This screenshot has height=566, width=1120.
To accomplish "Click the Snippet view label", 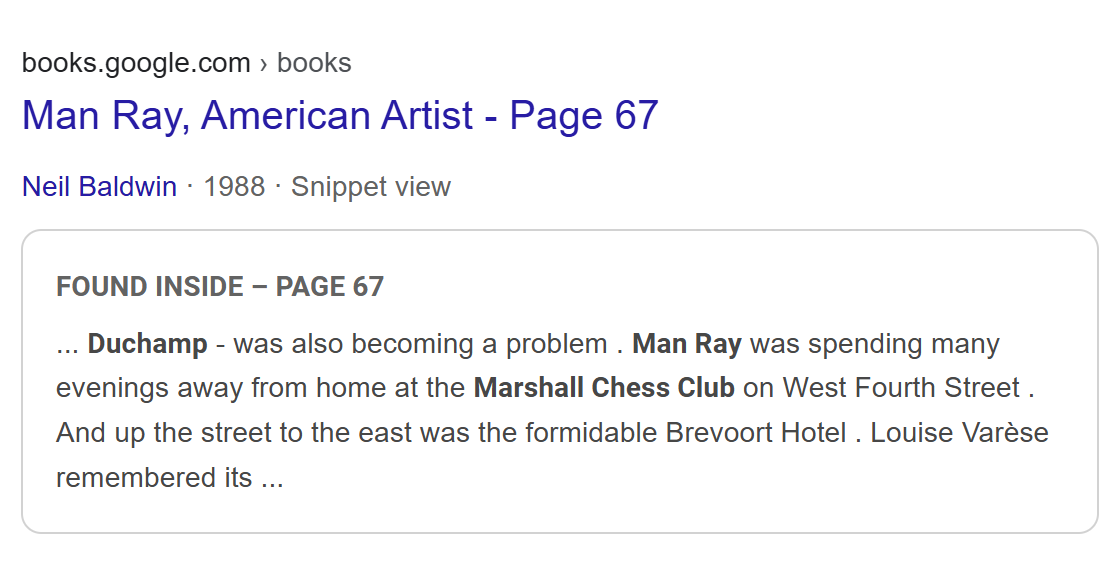I will click(x=371, y=187).
